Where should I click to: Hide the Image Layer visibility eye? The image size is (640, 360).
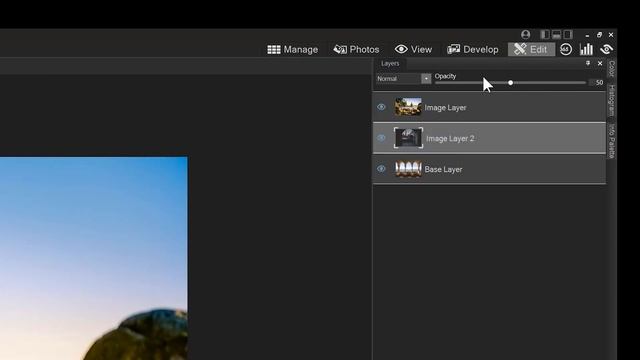pyautogui.click(x=381, y=107)
